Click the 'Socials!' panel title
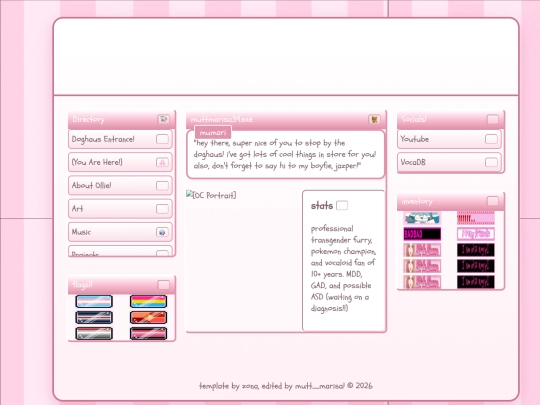 (414, 119)
